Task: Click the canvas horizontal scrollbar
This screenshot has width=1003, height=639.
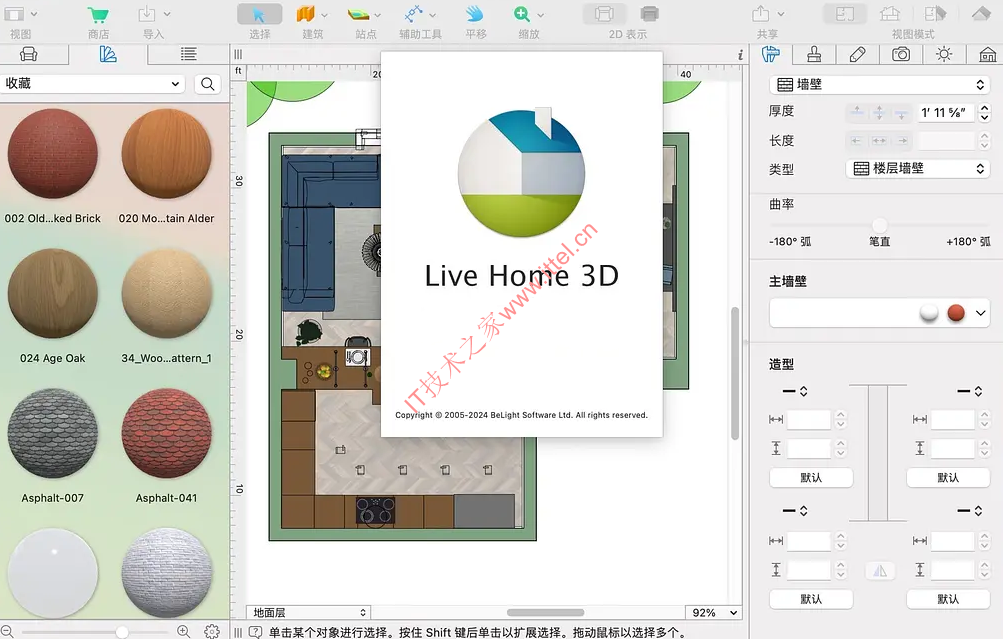Action: click(545, 612)
